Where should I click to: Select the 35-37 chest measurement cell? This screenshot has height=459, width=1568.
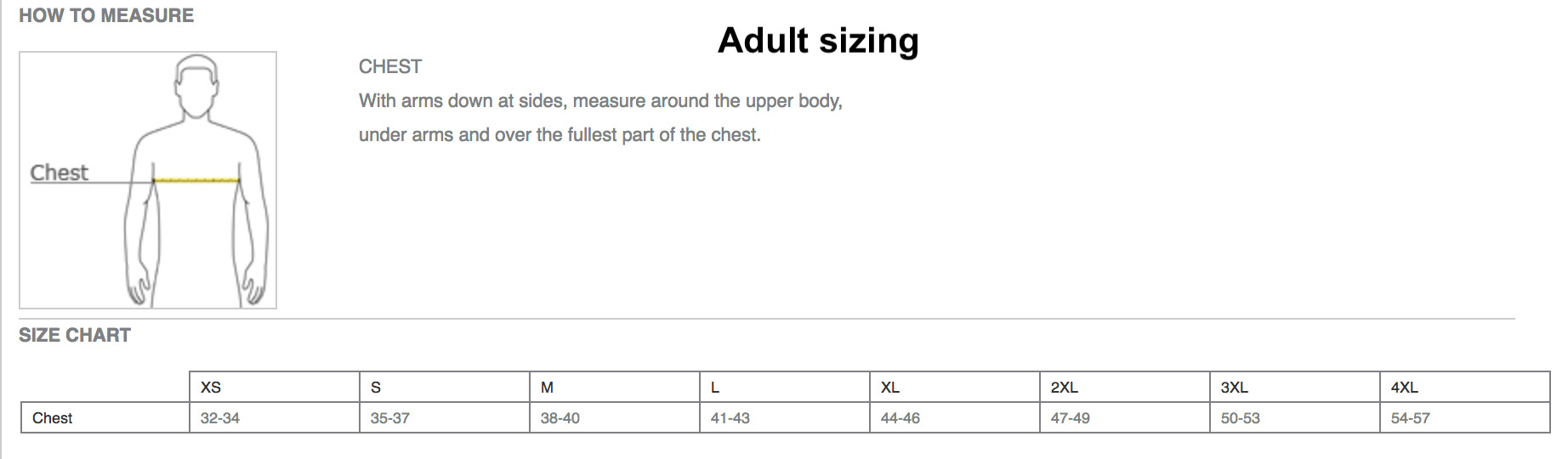[390, 418]
